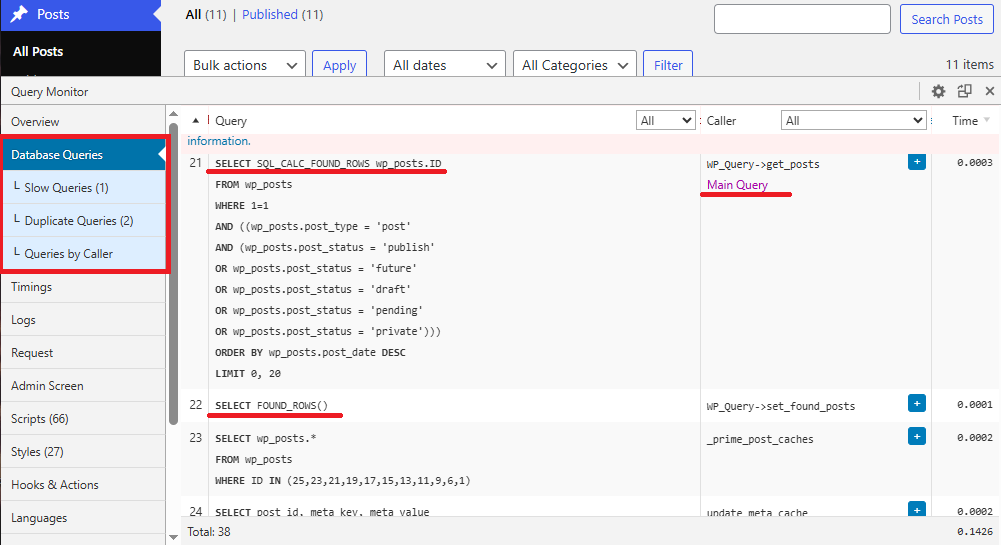Open Duplicate Queries (2) subpanel
Viewport: 1001px width, 545px height.
pyautogui.click(x=83, y=221)
